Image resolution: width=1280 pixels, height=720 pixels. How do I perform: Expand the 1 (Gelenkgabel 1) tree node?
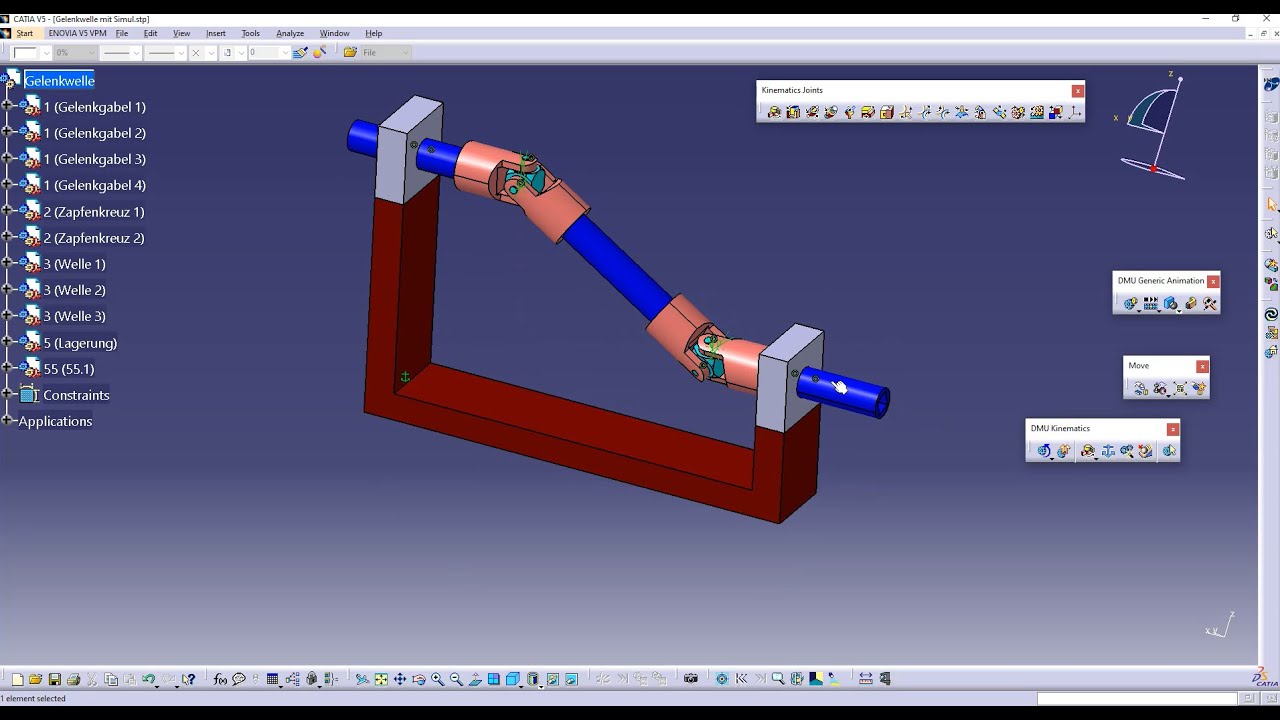pos(7,106)
